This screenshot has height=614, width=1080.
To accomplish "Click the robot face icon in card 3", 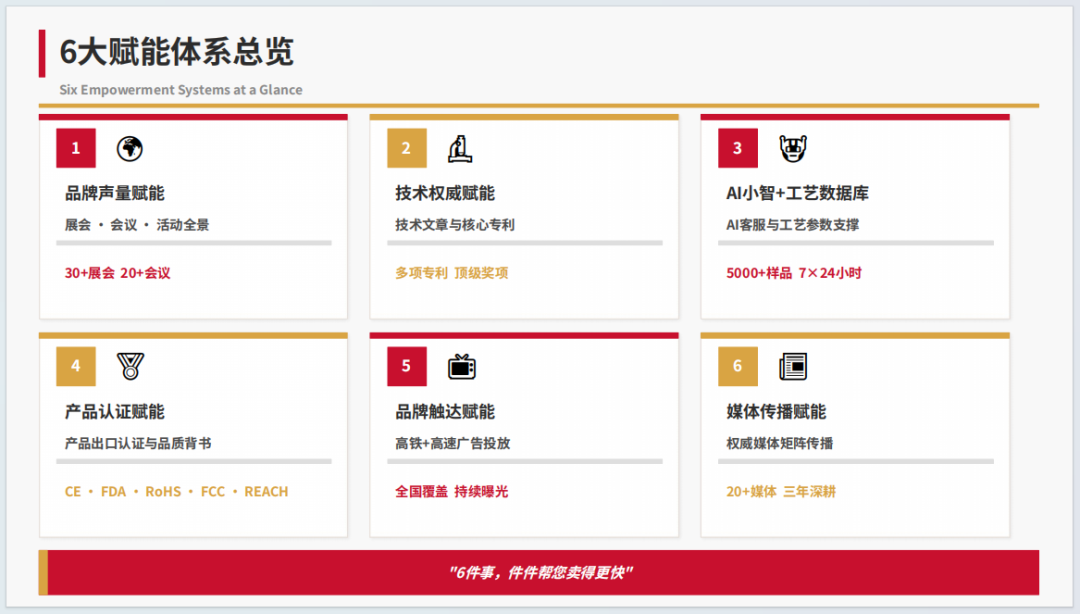I will tap(793, 148).
